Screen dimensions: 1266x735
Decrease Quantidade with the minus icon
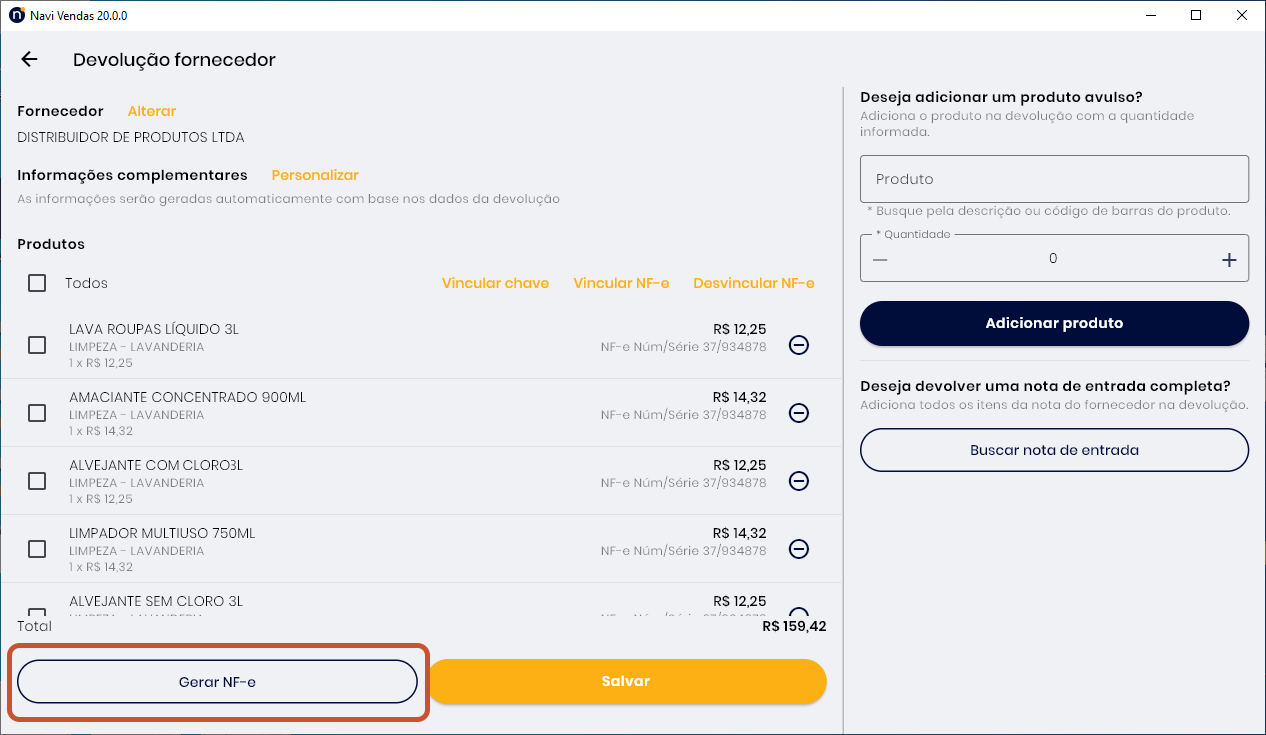click(880, 259)
